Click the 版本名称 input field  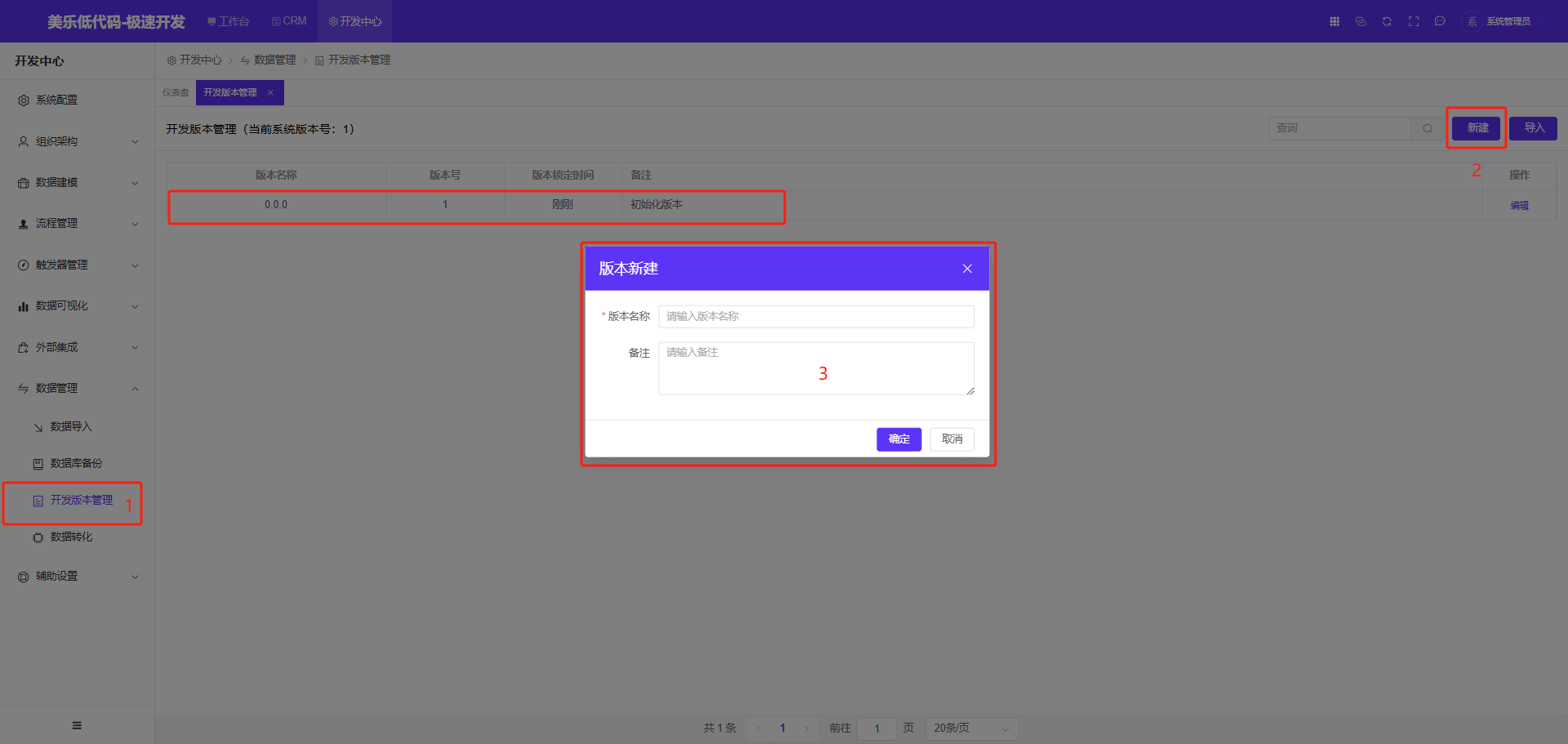pyautogui.click(x=816, y=316)
